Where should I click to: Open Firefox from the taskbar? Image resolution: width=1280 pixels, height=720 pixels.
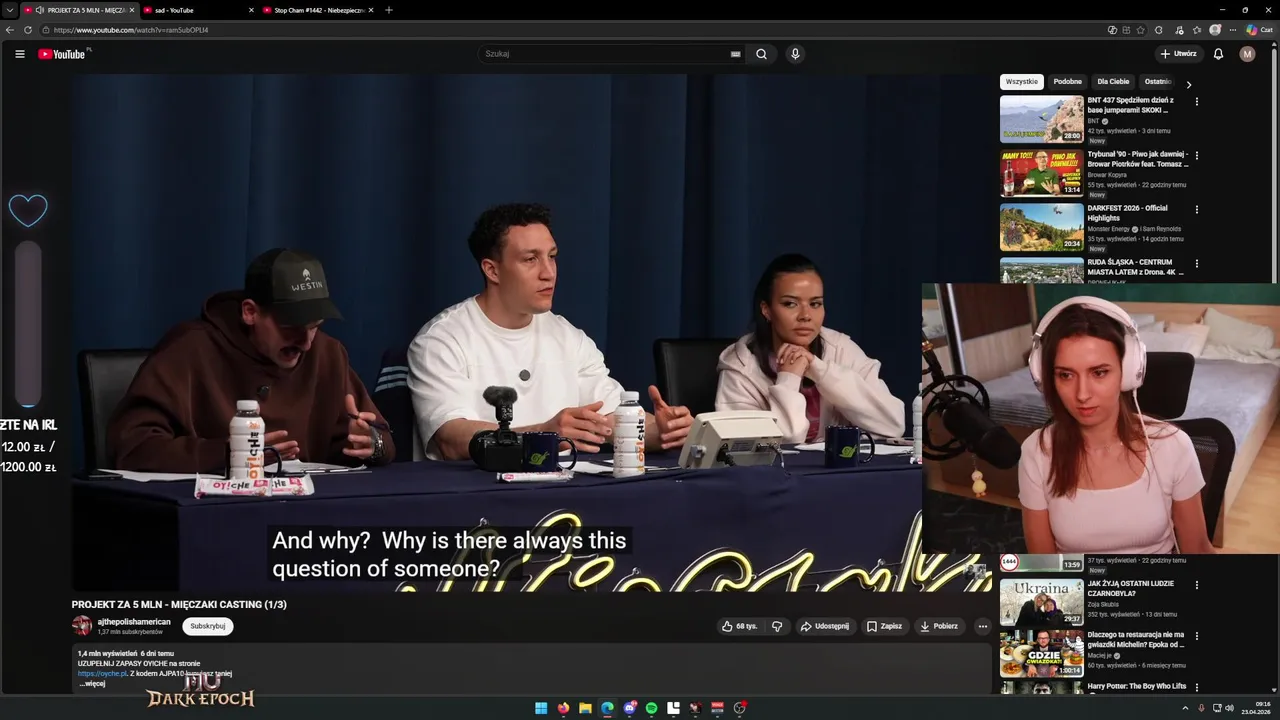click(563, 708)
